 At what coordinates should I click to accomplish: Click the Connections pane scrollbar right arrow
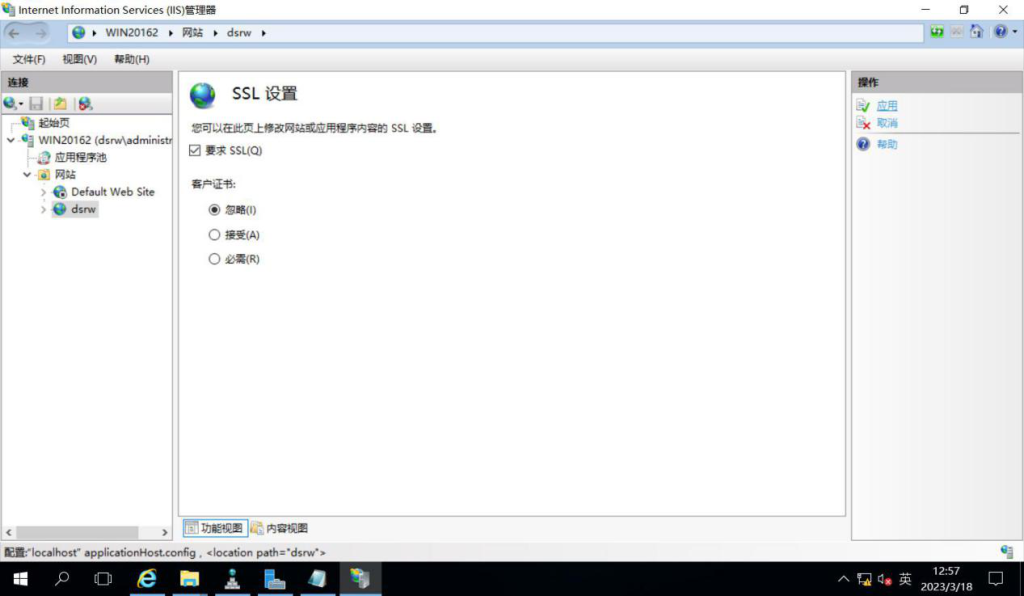point(165,533)
